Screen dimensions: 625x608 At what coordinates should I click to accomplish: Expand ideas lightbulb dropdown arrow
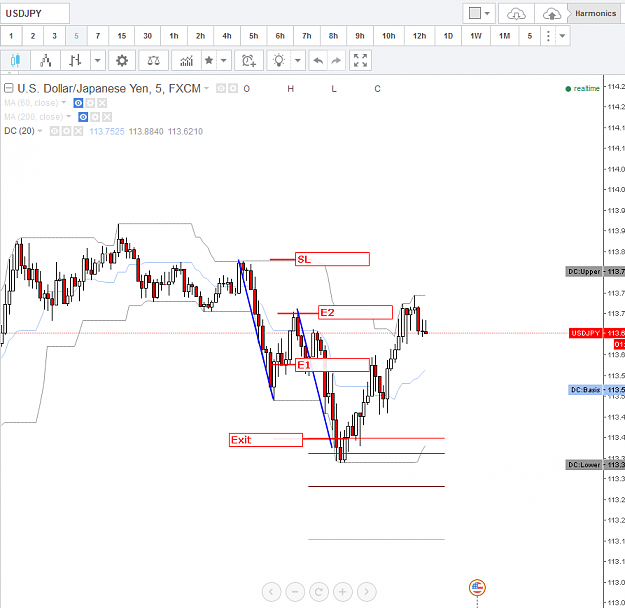point(298,61)
